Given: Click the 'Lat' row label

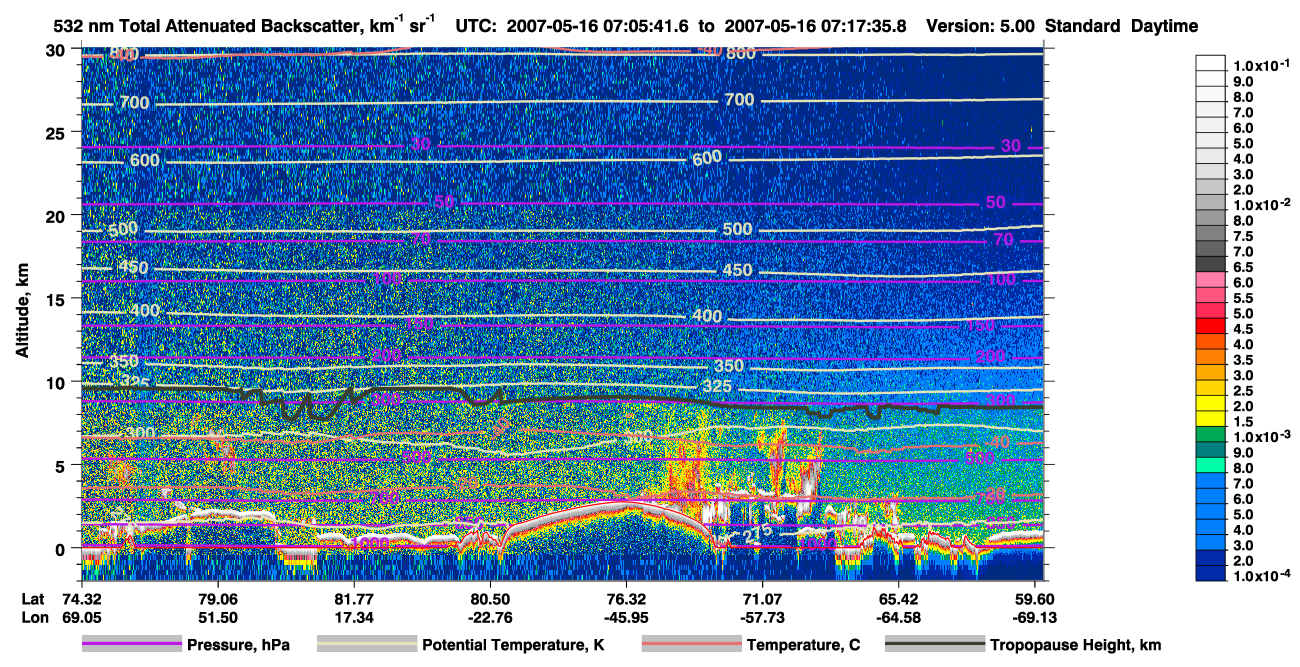Looking at the screenshot, I should (x=34, y=599).
